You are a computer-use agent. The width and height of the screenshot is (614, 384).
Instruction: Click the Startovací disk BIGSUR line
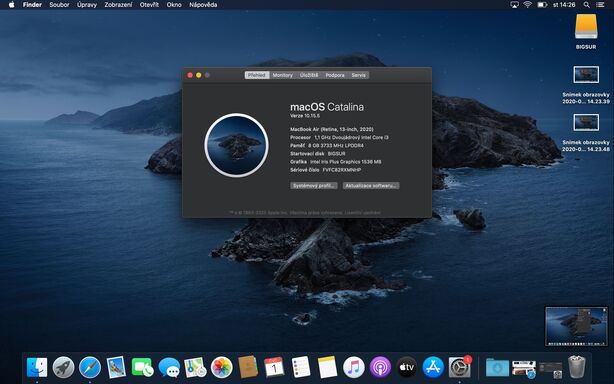point(318,154)
